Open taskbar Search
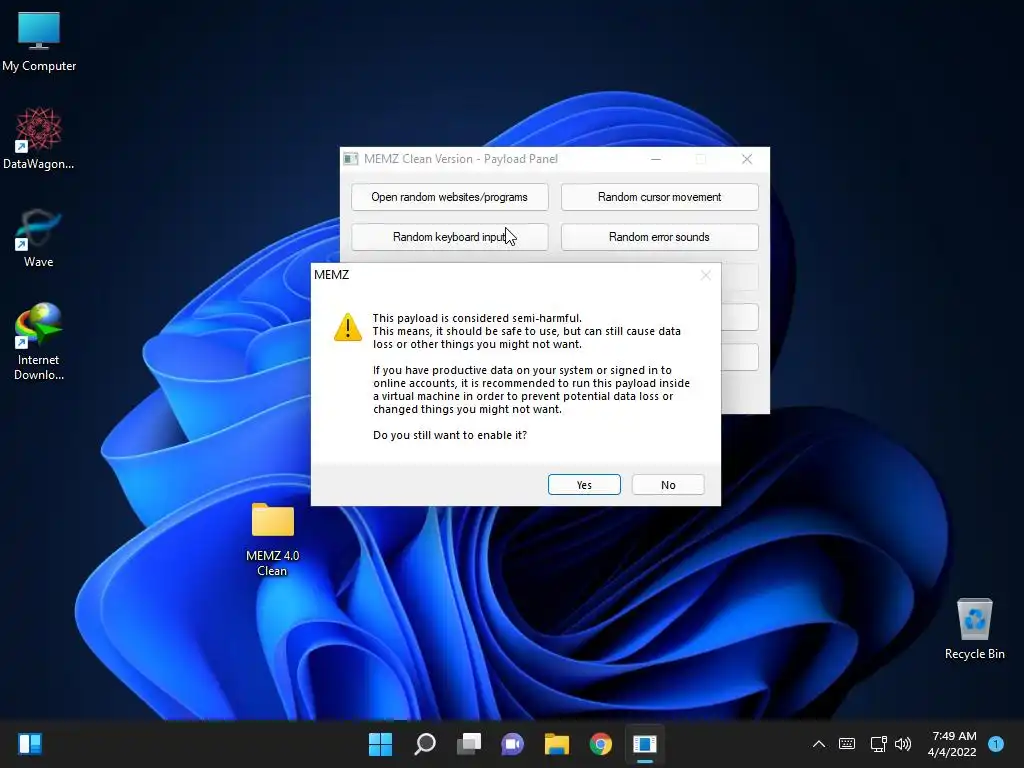Screen dimensions: 1024x768 click(x=424, y=744)
